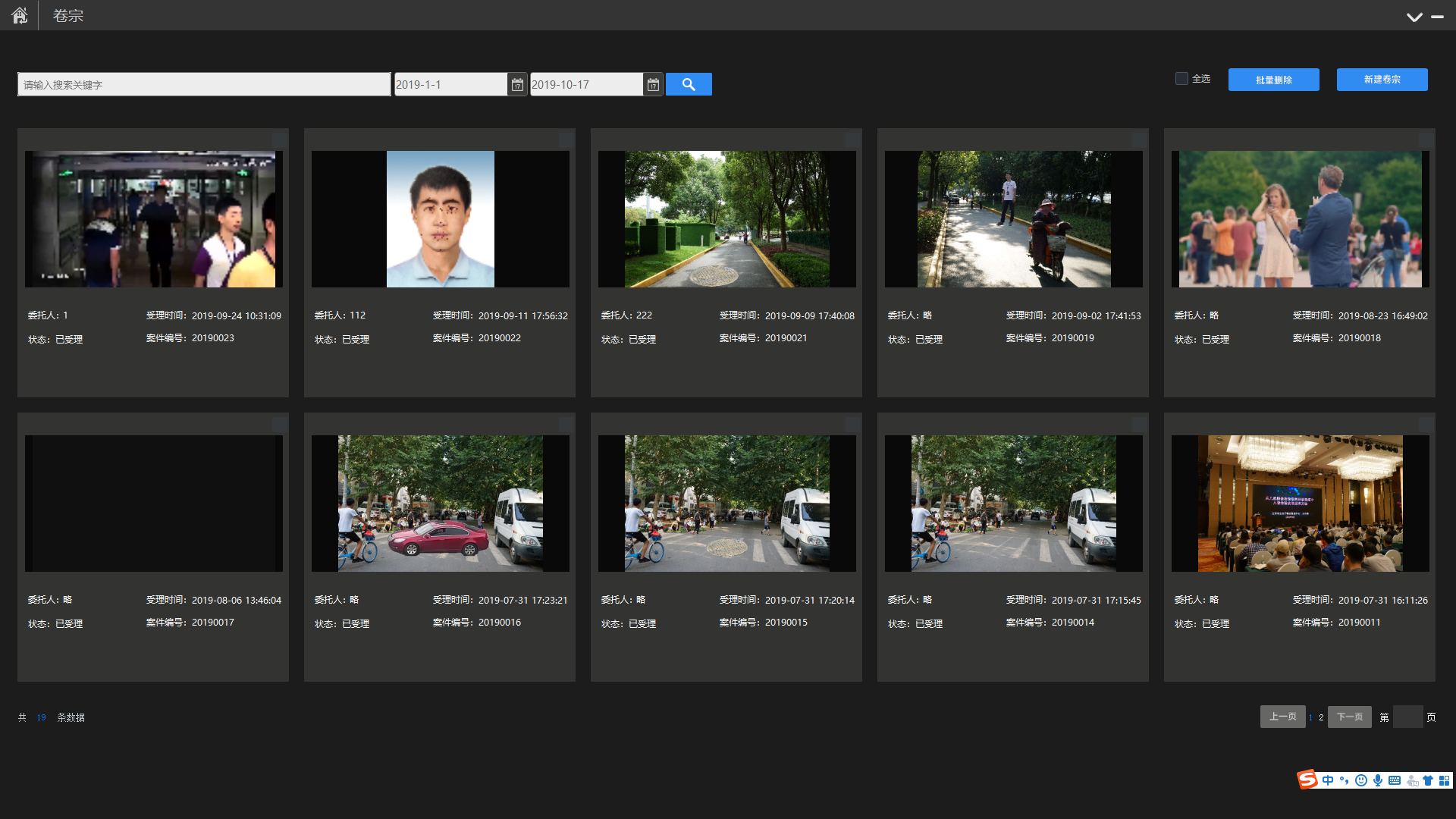The image size is (1456, 819).
Task: Start Sogou voice input microphone
Action: tap(1378, 780)
